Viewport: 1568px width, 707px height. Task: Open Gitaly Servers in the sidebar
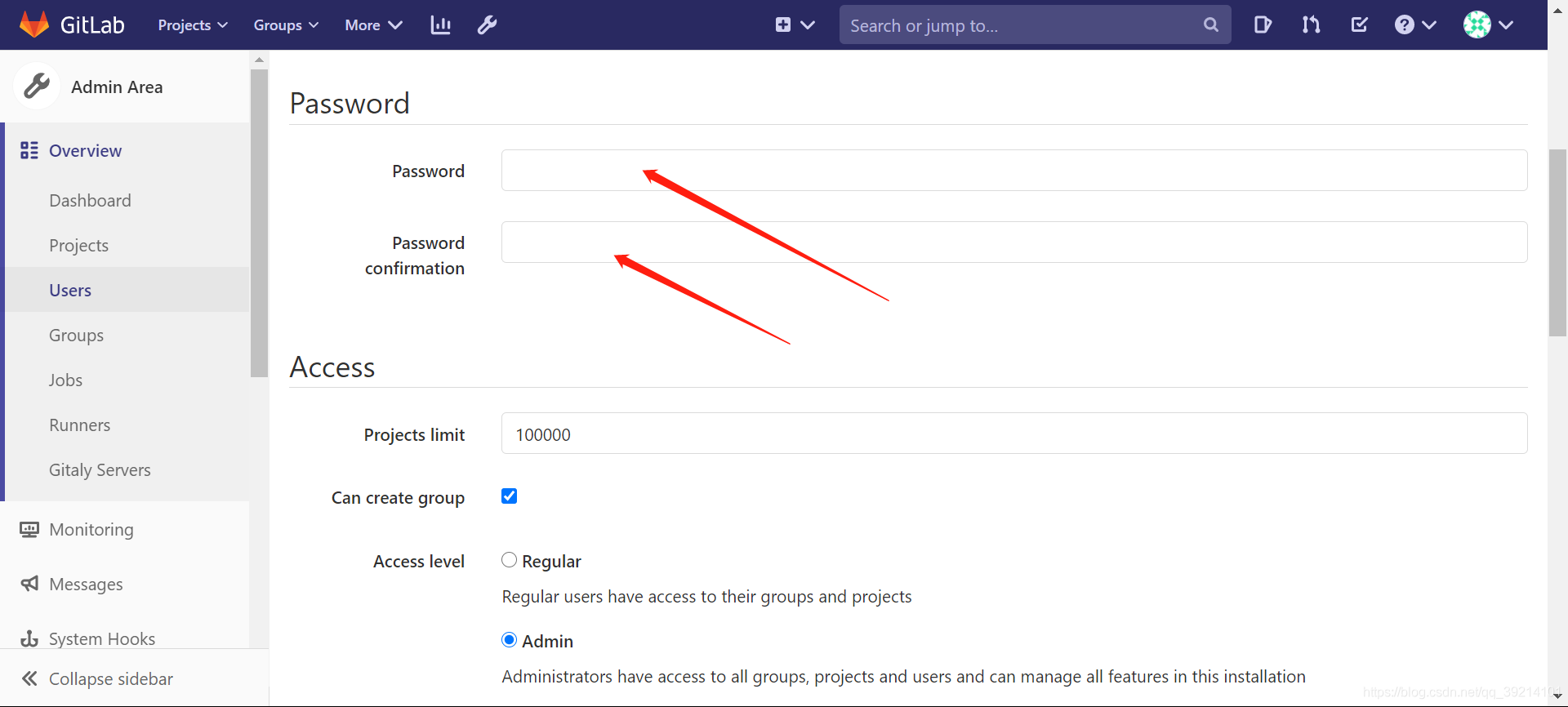pos(100,470)
